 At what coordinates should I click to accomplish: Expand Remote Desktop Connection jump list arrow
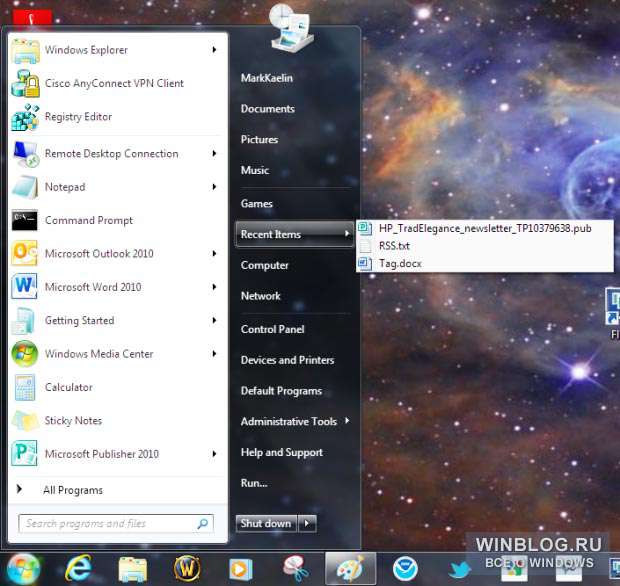coord(214,153)
